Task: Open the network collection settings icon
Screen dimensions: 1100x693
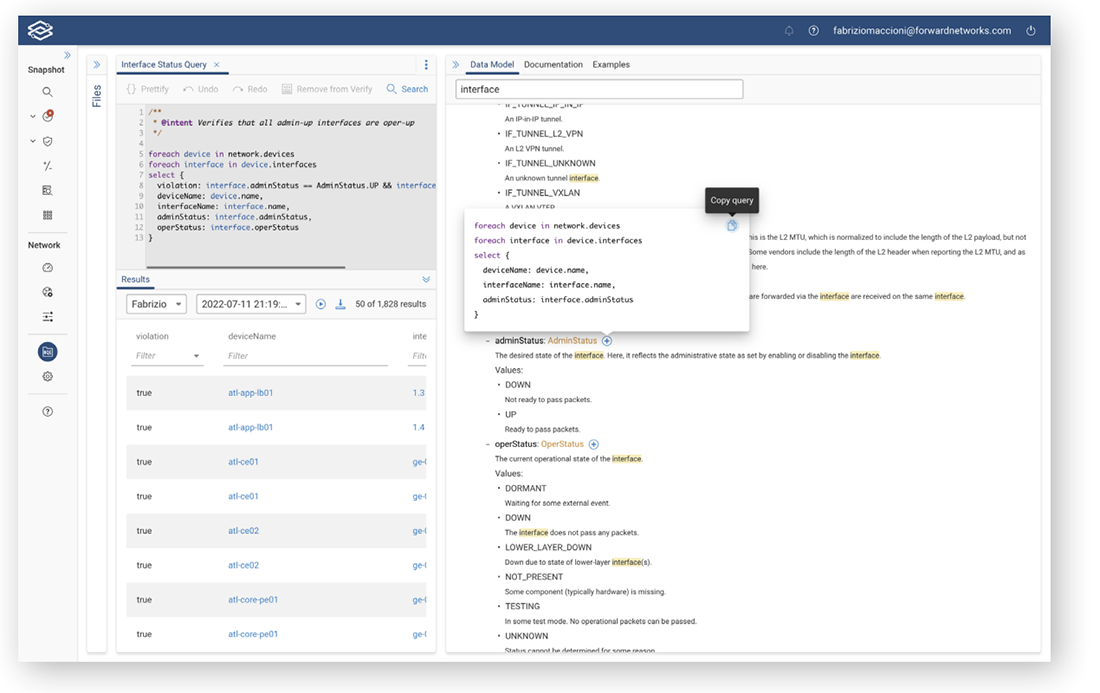Action: [x=47, y=292]
